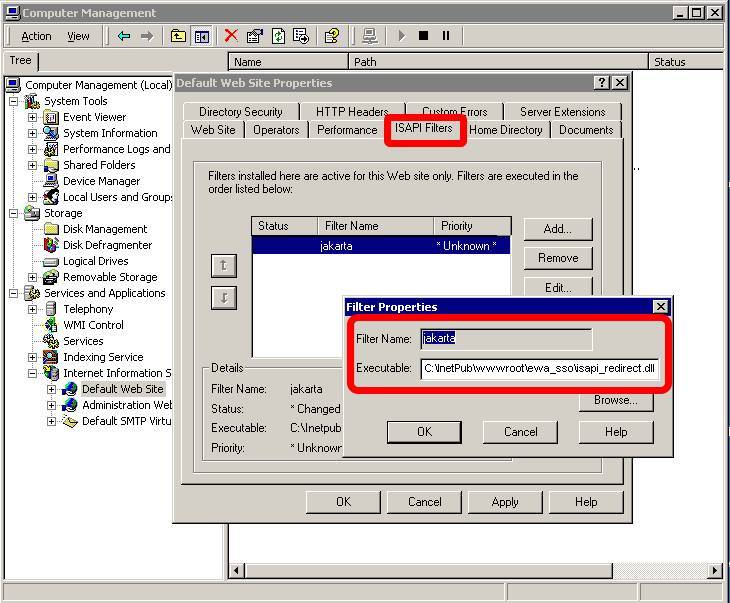Move the jakarta filter up with arrow button

coord(224,265)
